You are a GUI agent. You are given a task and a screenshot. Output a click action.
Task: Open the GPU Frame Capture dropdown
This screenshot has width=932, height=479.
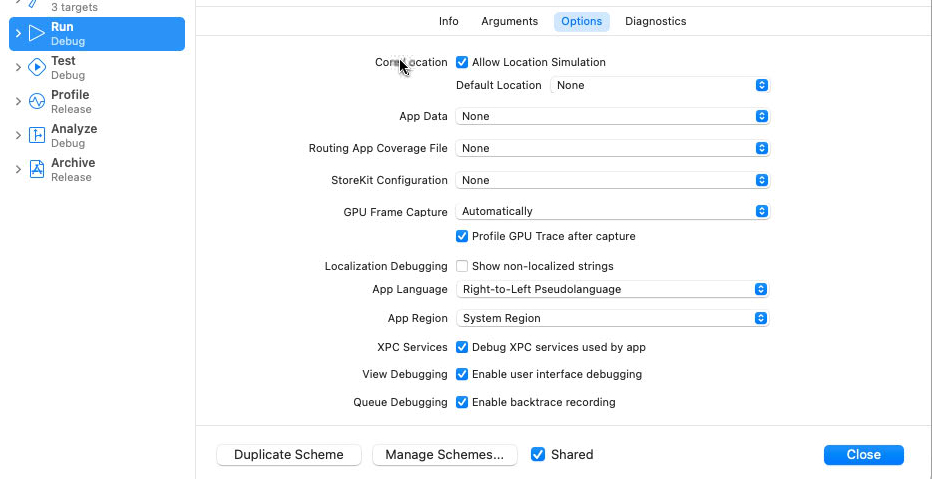tap(612, 212)
